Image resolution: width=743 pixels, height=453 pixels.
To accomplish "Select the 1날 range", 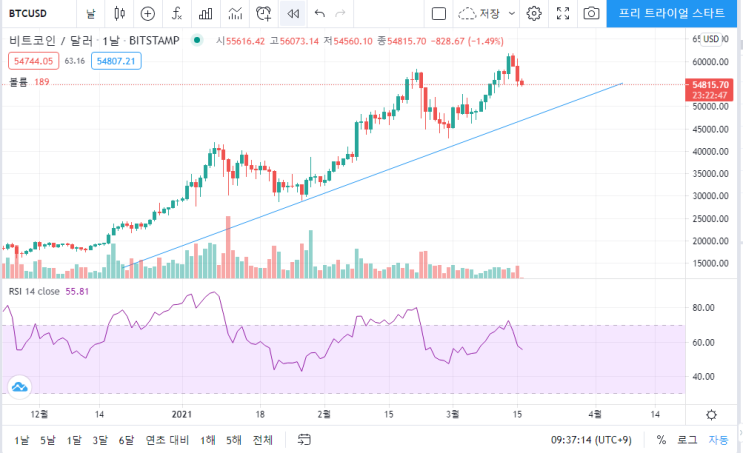I will click(x=21, y=440).
